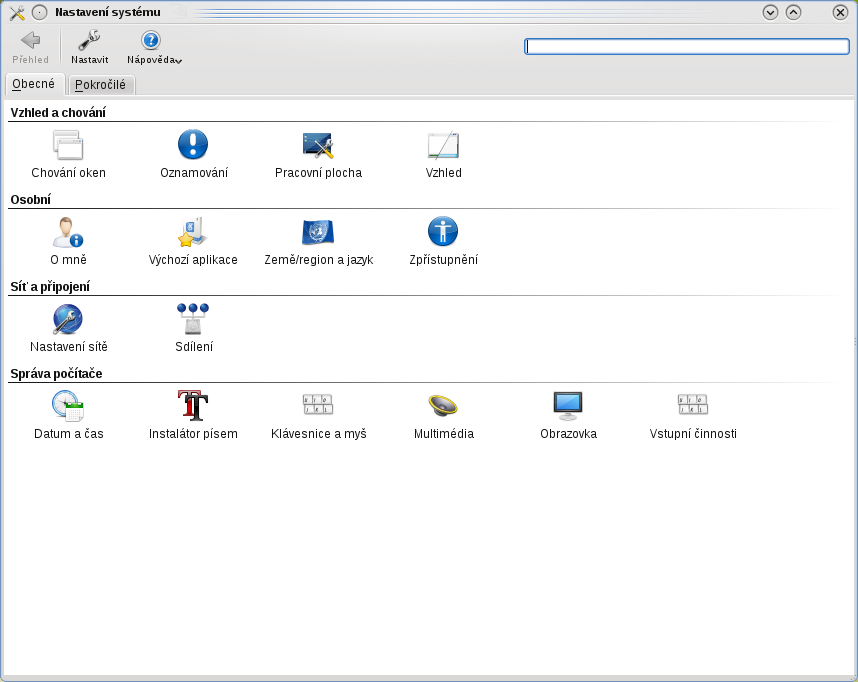Screen dimensions: 858x682
Task: Open Vstupní činnosti input actions
Action: tap(693, 407)
